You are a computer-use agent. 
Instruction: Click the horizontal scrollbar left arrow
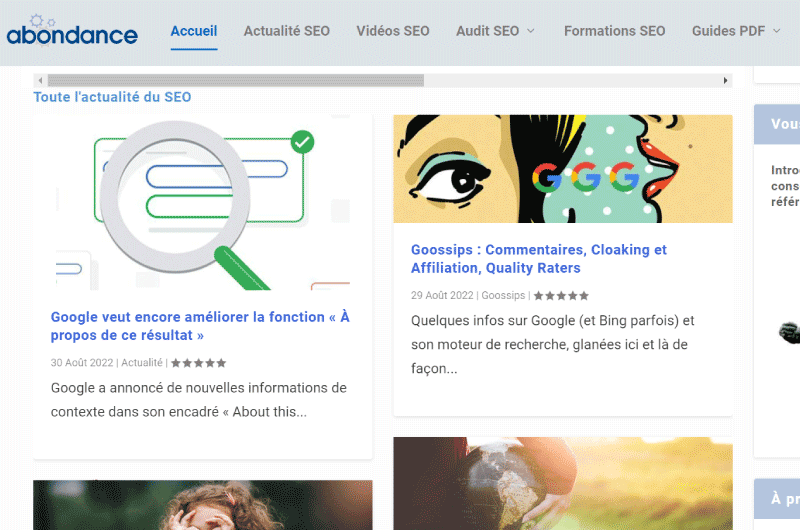(x=40, y=80)
